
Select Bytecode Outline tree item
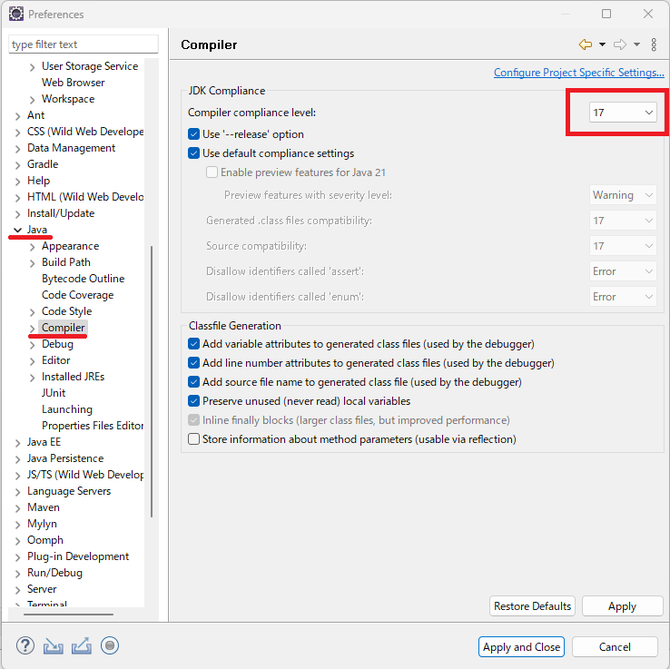click(83, 279)
